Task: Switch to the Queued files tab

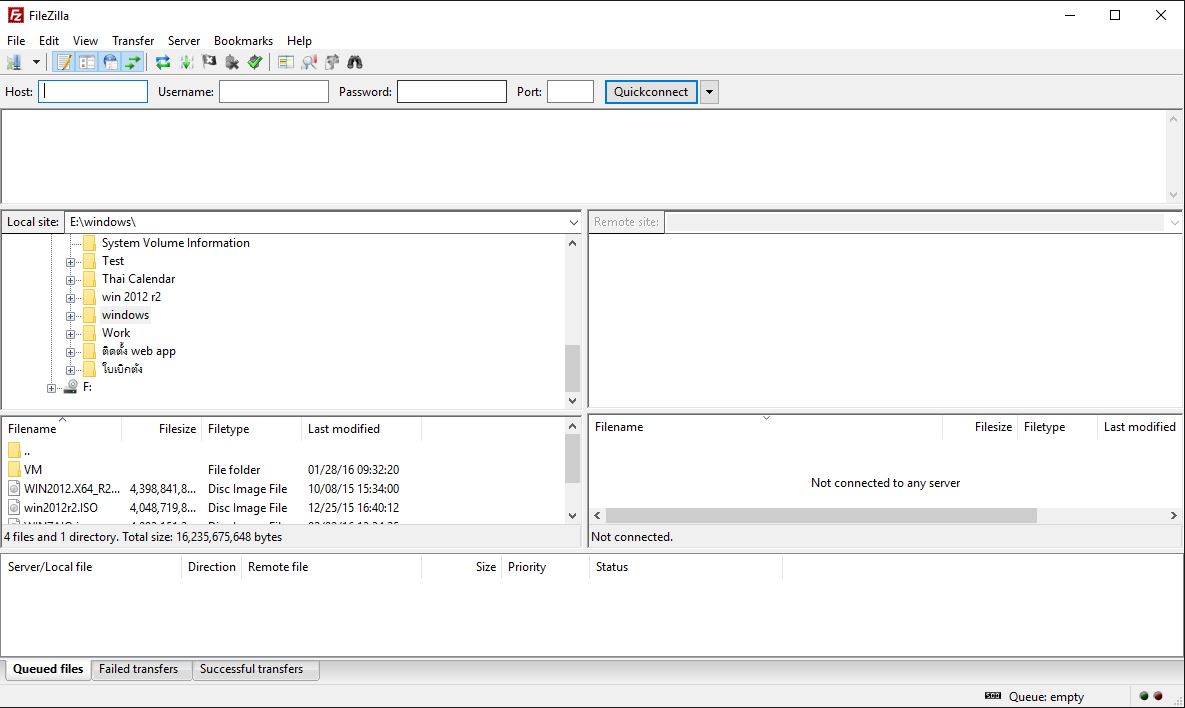Action: point(48,669)
